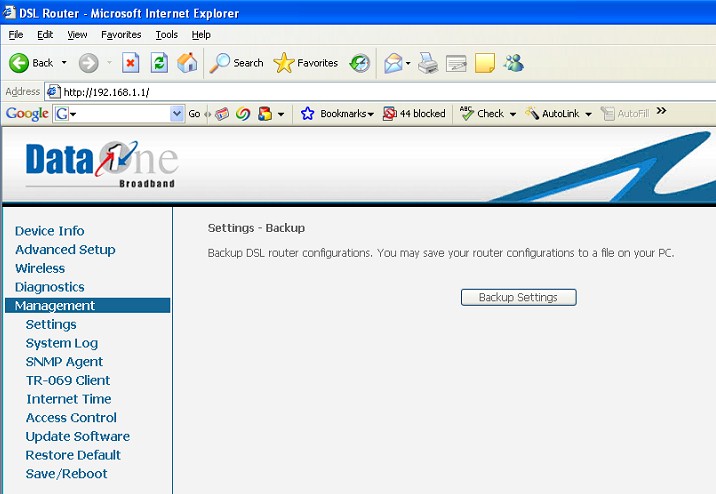Open SNMP Agent link

pyautogui.click(x=64, y=362)
